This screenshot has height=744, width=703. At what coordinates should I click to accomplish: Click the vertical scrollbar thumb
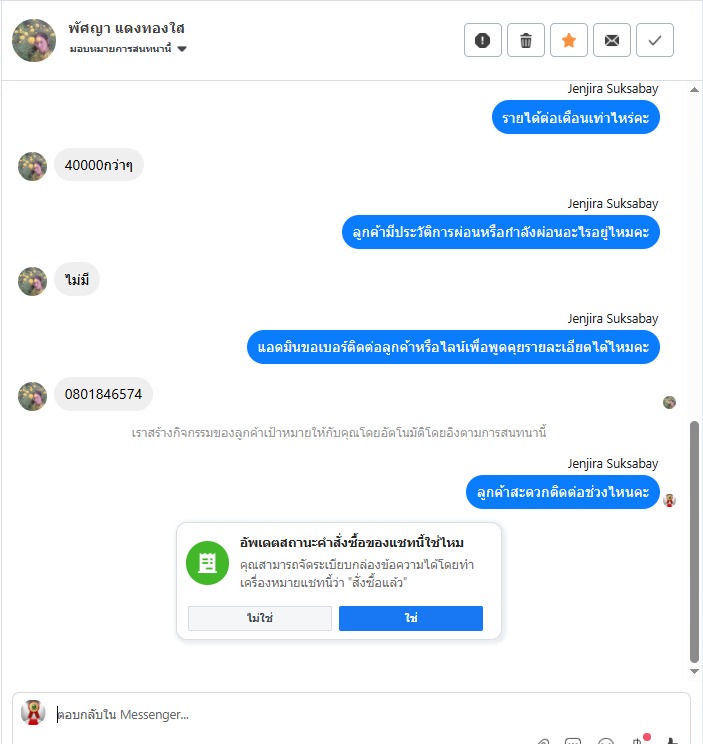click(694, 542)
